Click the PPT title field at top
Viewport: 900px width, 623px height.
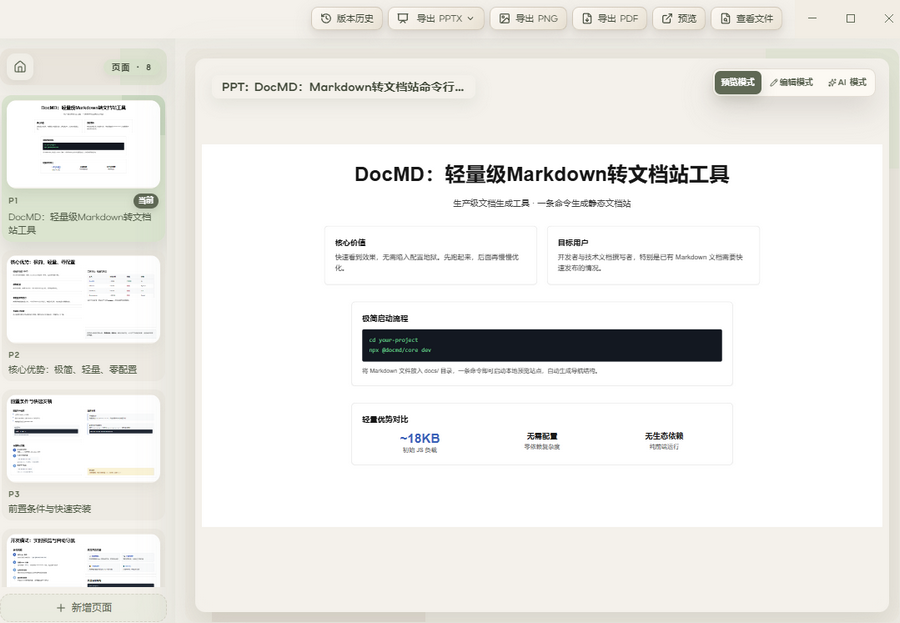[343, 87]
